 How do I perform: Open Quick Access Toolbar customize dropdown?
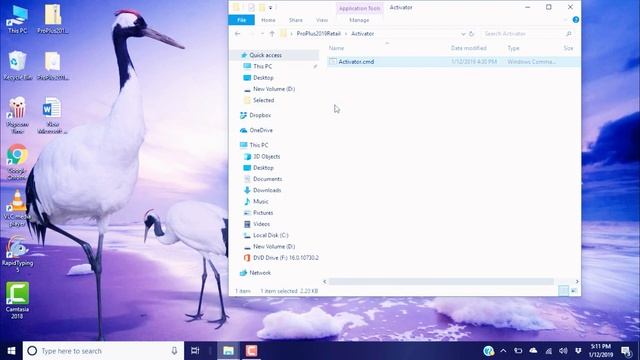click(x=271, y=7)
